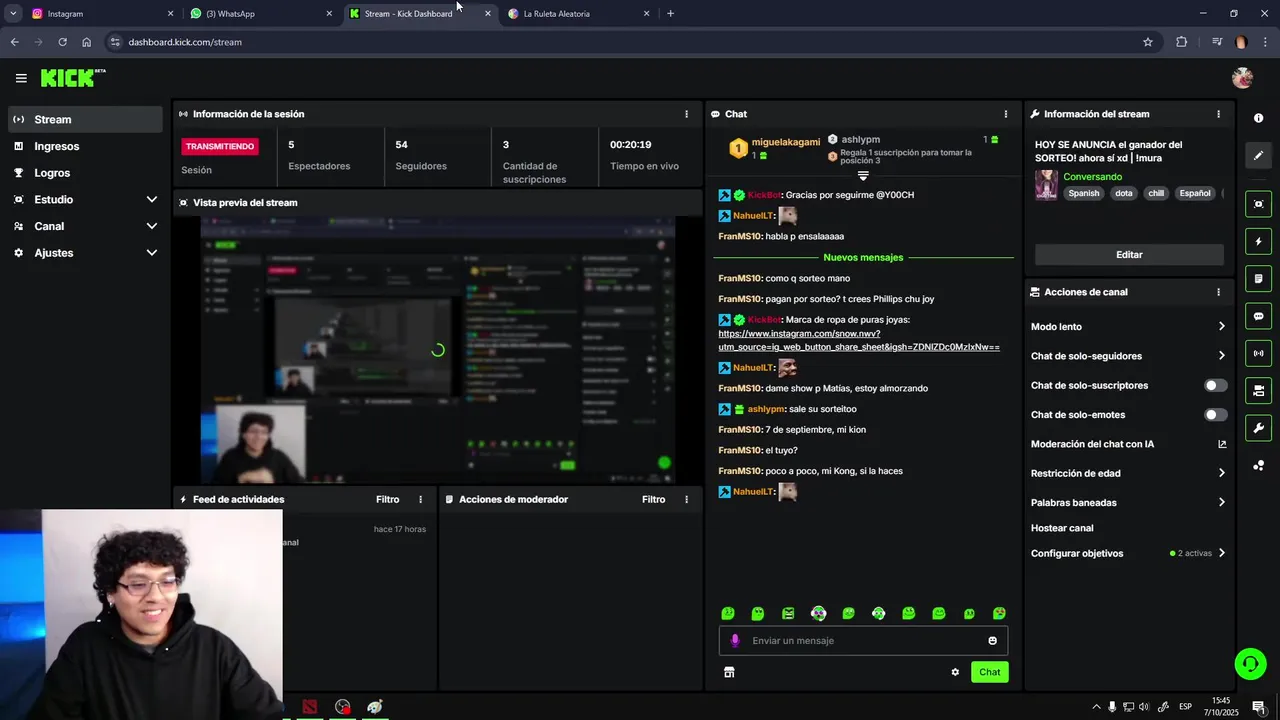Viewport: 1280px width, 720px height.
Task: Click the purple microphone icon in the message box
Action: pos(735,641)
